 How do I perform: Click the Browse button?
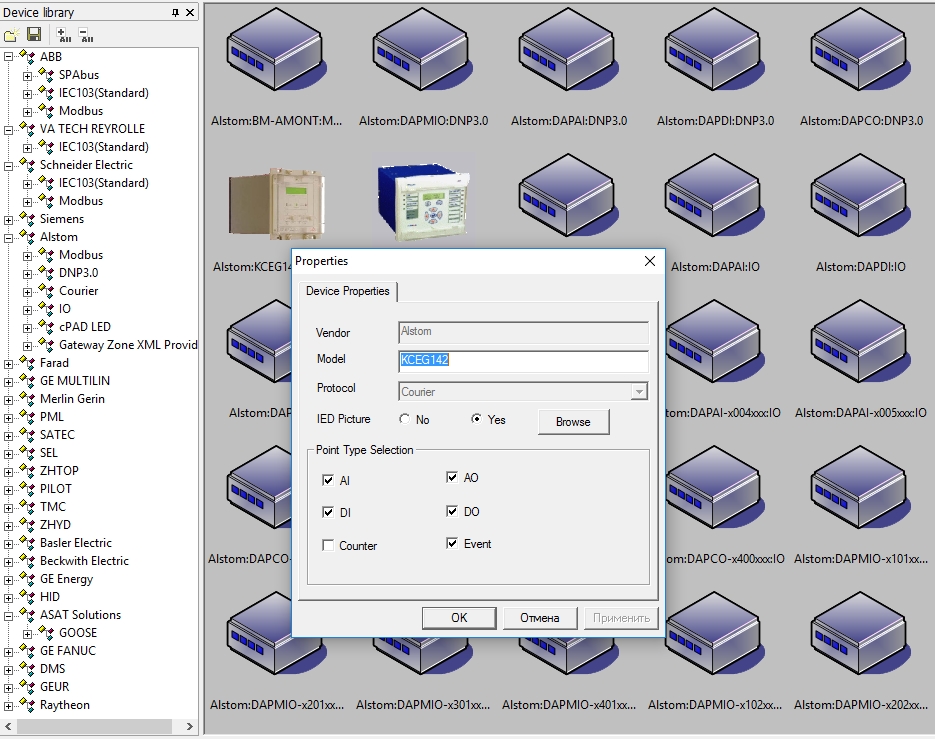pyautogui.click(x=573, y=422)
